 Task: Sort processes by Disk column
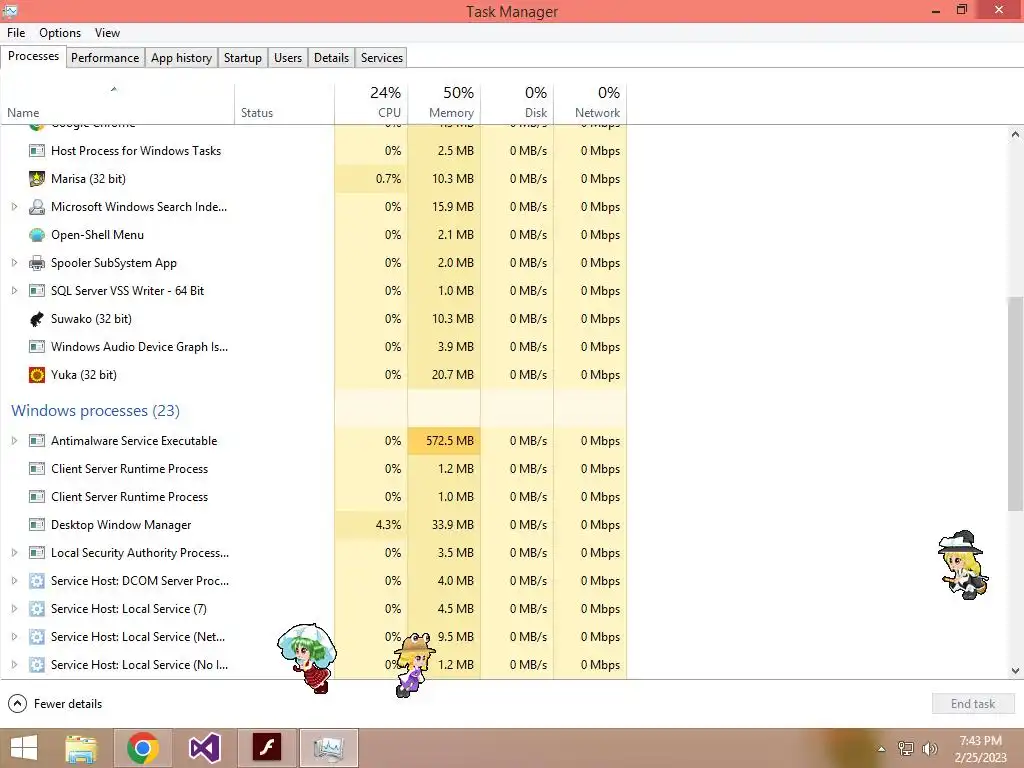click(517, 103)
